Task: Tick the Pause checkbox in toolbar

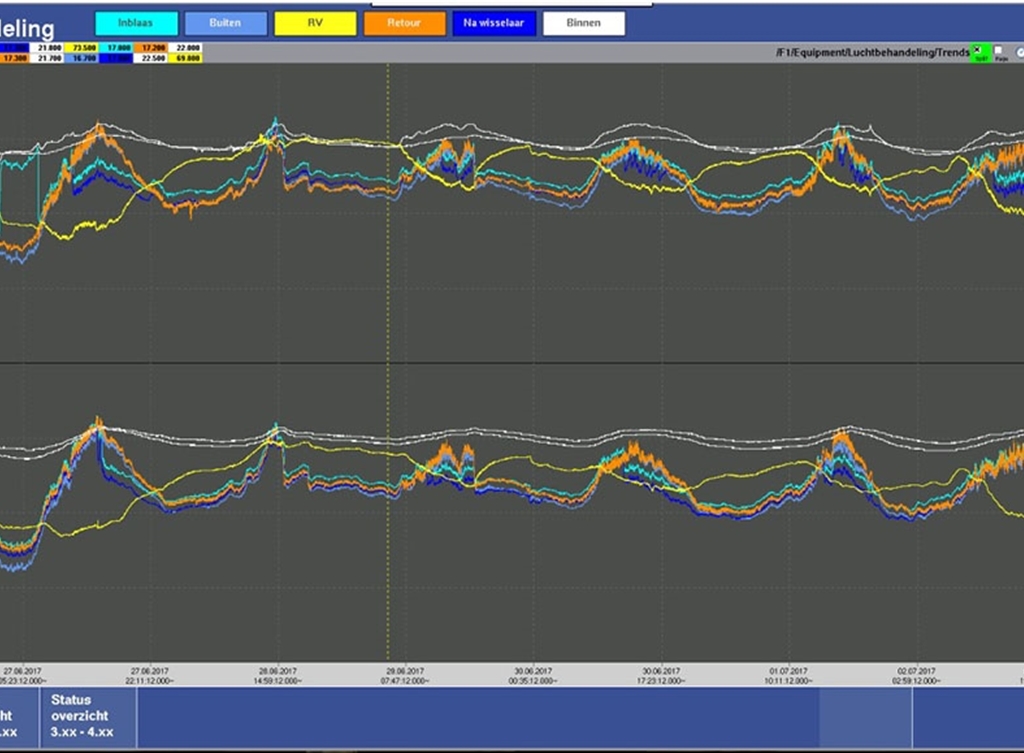Action: pyautogui.click(x=999, y=51)
